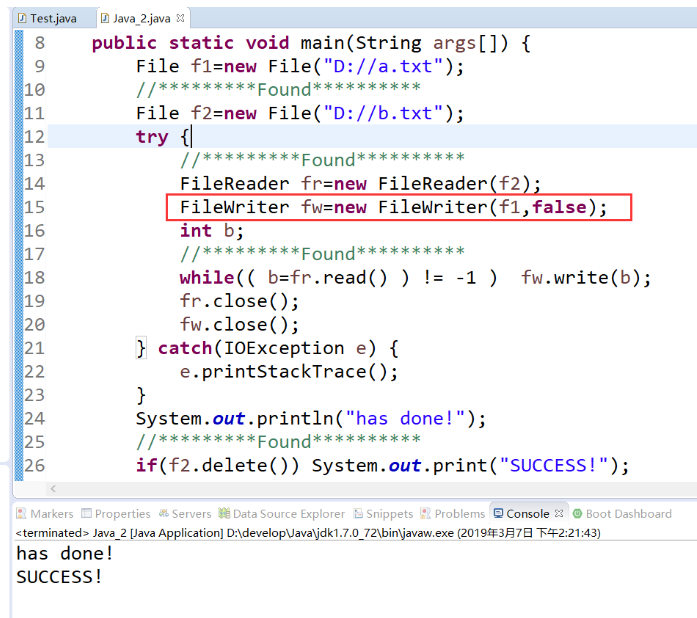Close the Console view tab
This screenshot has height=618, width=697.
(558, 513)
